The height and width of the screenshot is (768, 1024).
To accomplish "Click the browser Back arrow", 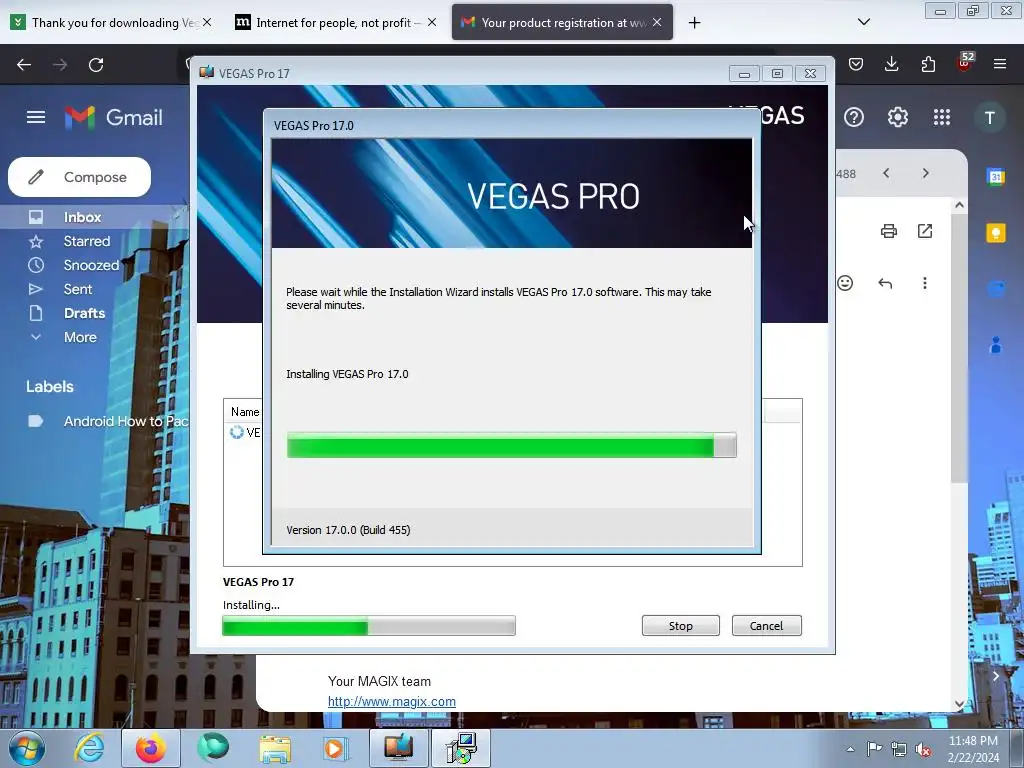I will (24, 64).
